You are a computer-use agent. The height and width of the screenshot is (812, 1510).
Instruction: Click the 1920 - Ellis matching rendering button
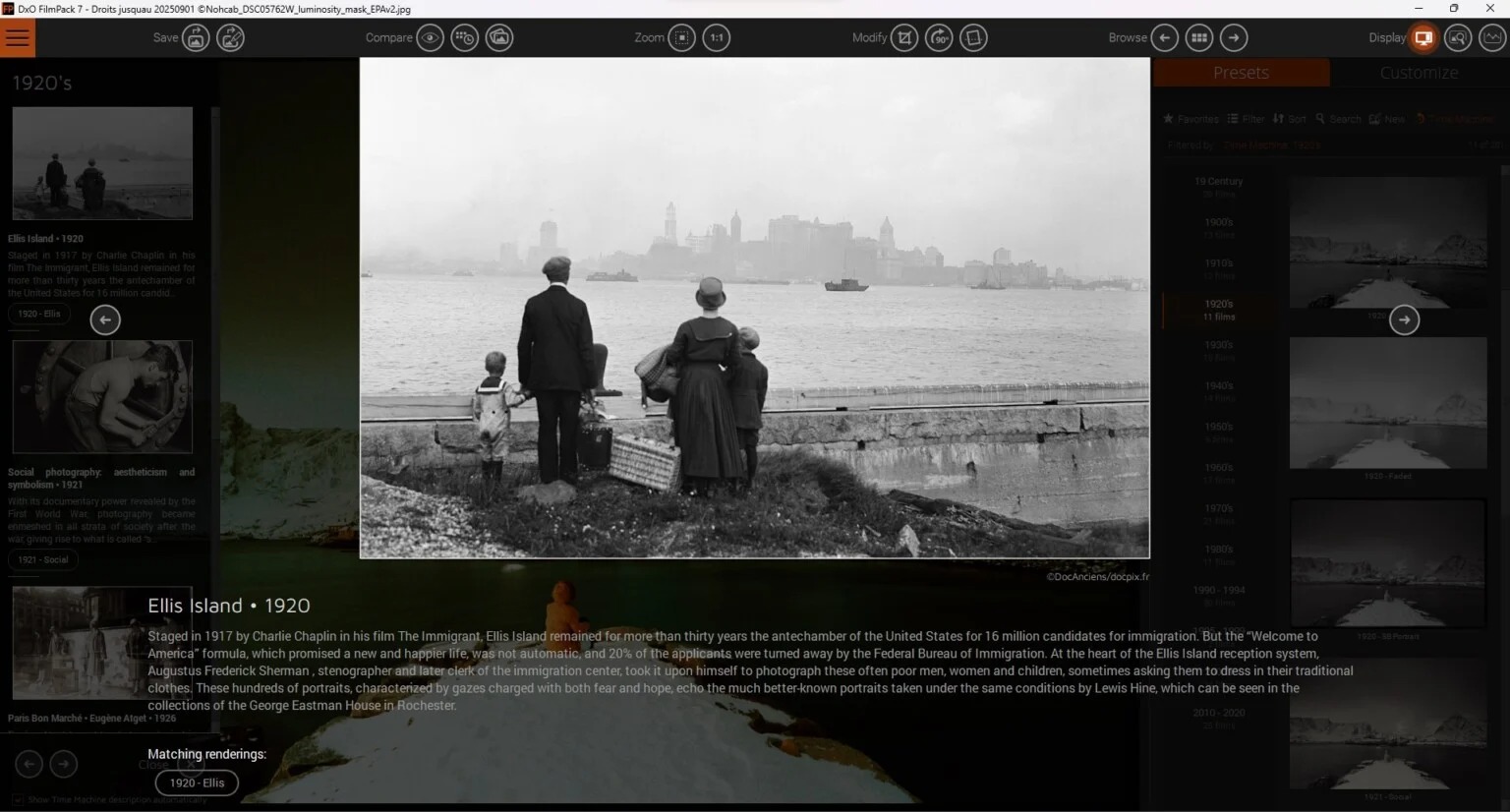coord(197,783)
